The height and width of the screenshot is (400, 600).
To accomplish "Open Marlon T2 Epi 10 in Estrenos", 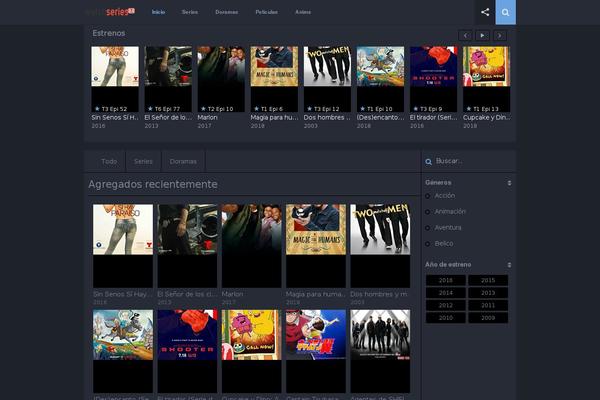I will coord(221,79).
